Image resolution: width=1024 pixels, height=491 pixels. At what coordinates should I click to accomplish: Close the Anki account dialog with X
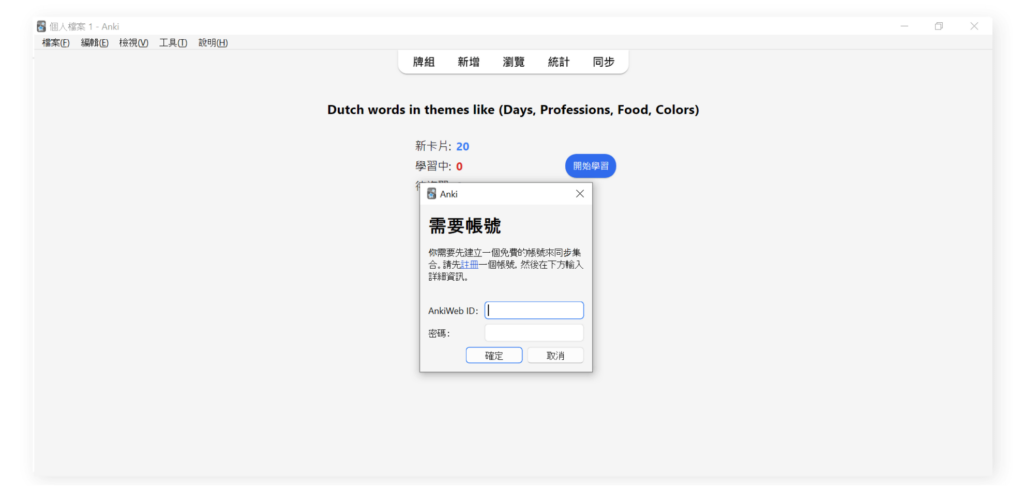click(x=580, y=194)
